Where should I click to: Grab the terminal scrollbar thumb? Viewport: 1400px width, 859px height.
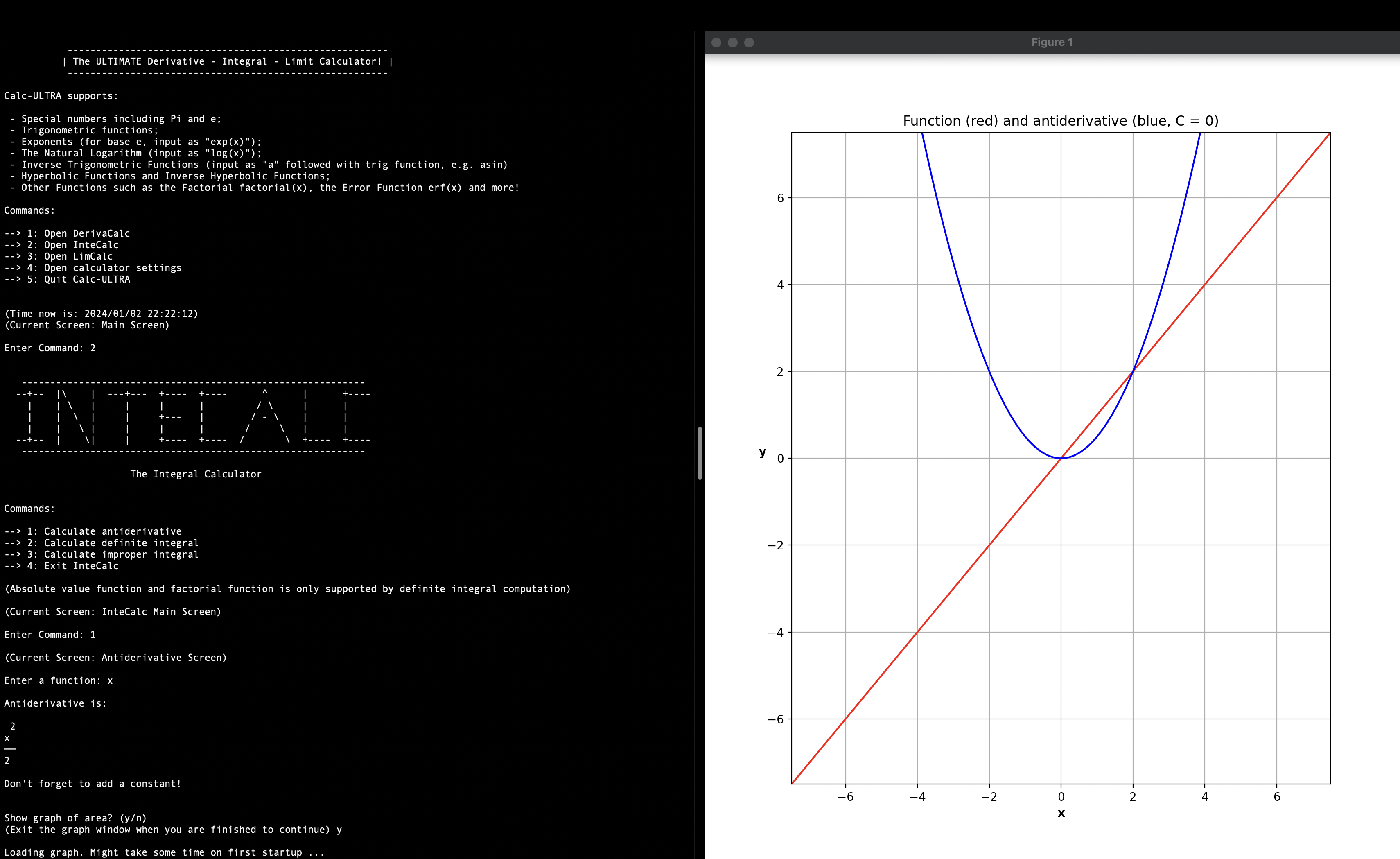700,453
